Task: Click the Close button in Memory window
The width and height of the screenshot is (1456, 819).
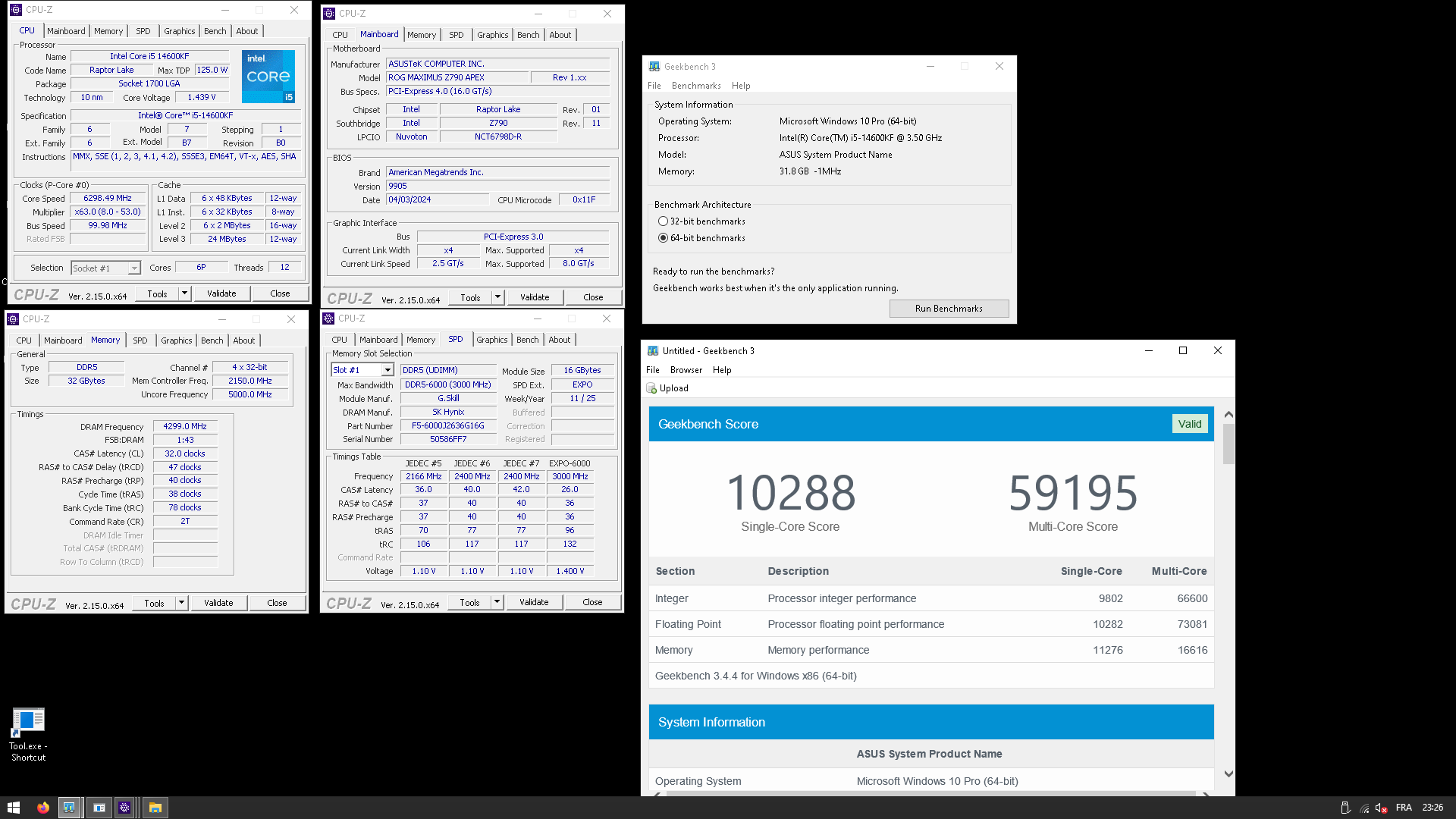Action: 277,603
